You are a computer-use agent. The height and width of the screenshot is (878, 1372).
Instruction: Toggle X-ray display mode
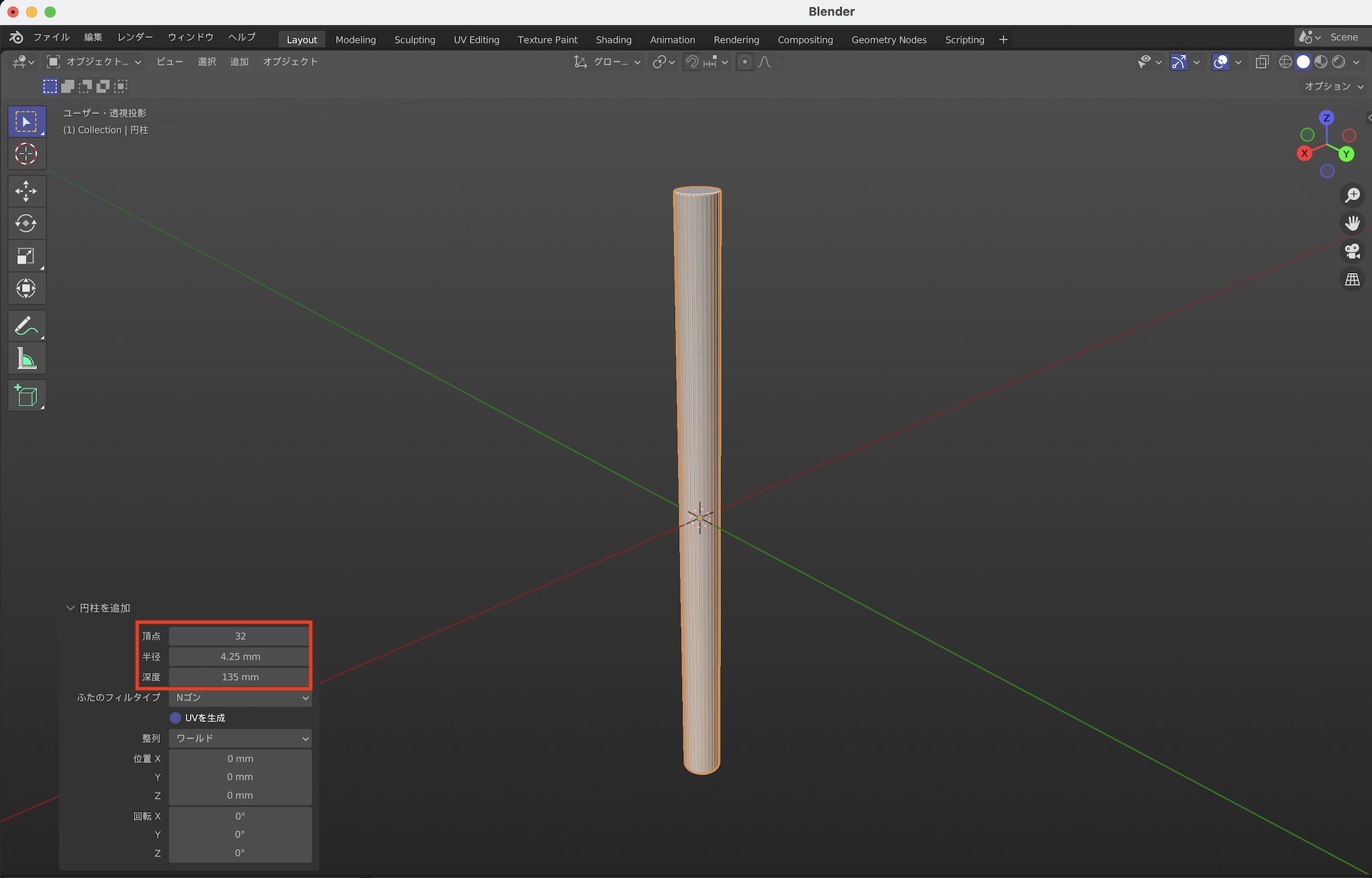(x=1262, y=62)
